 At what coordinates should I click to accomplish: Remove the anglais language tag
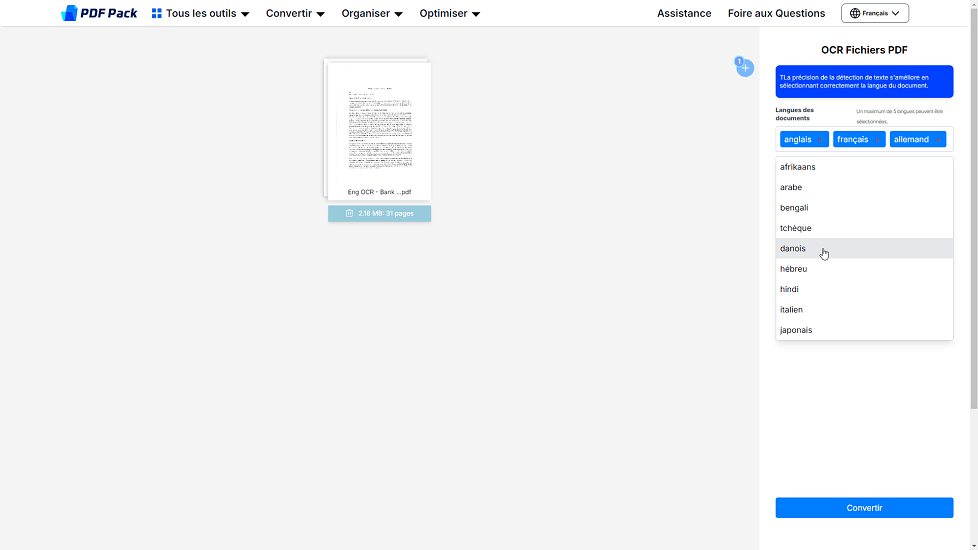821,140
